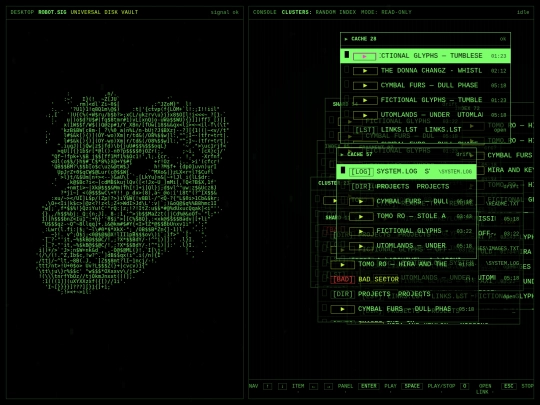This screenshot has height=405, width=540.
Task: Play the highlighted Fictional Glyphs track in Cache 28
Action: [364, 56]
